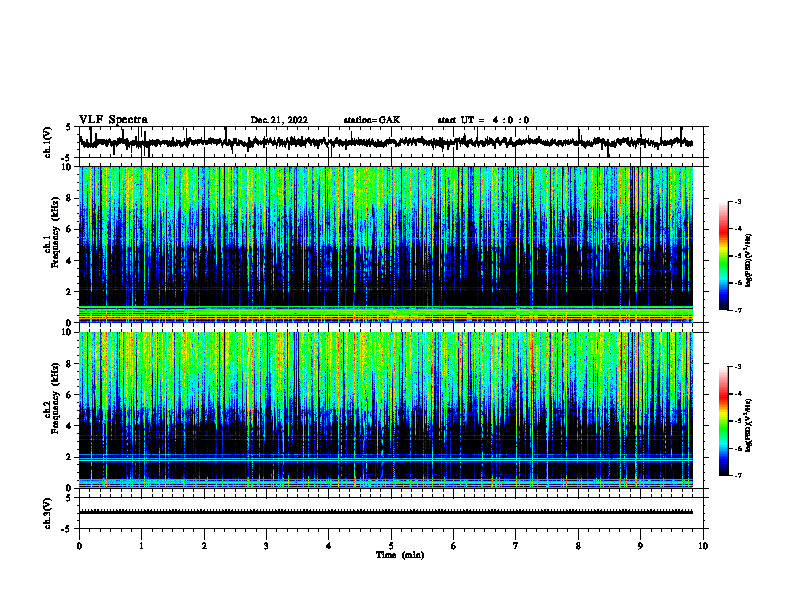
Task: Click the "10" tick on the time axis
Action: pyautogui.click(x=703, y=546)
